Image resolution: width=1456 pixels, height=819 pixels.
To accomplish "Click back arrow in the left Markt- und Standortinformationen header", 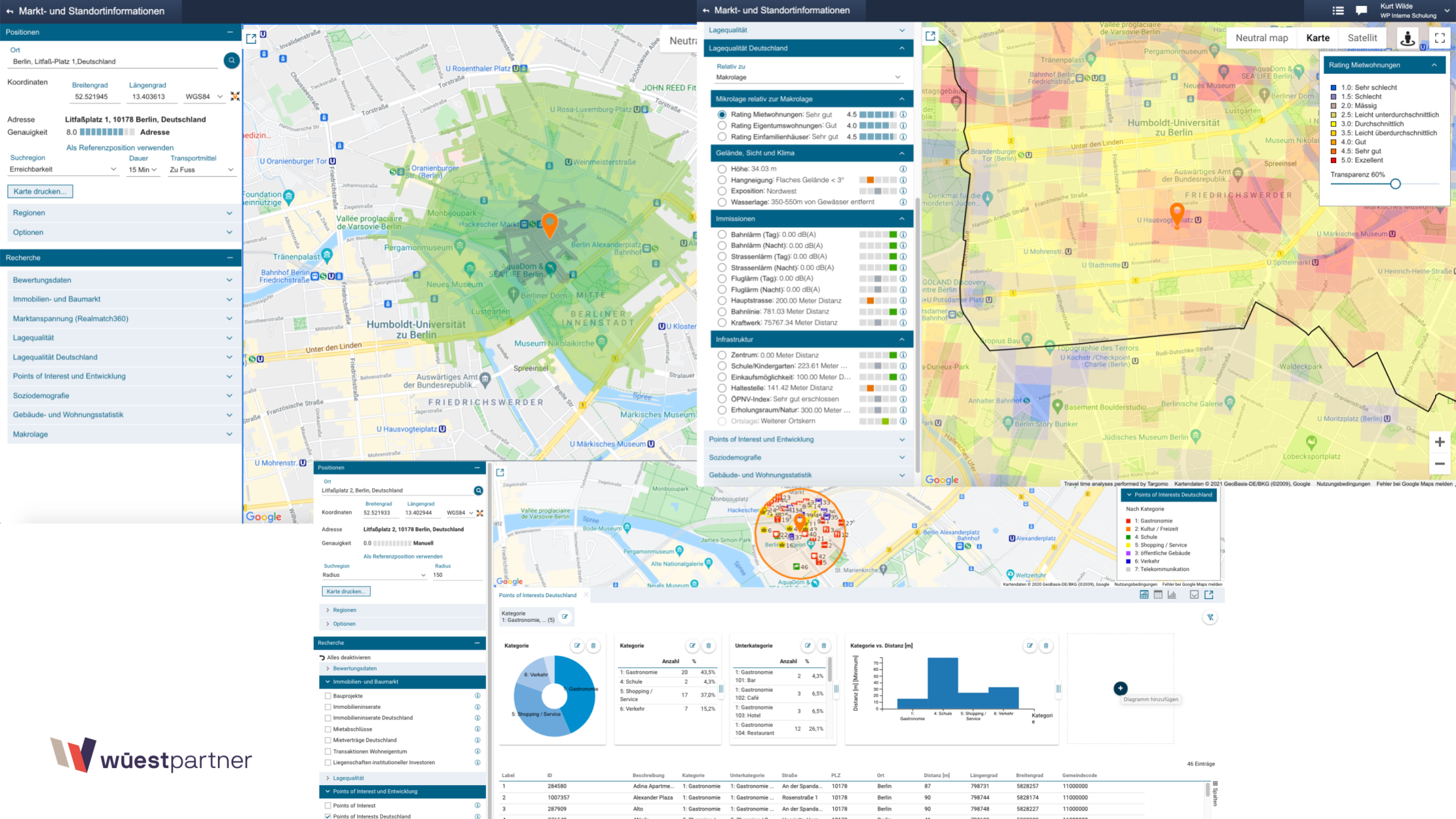I will pos(10,11).
